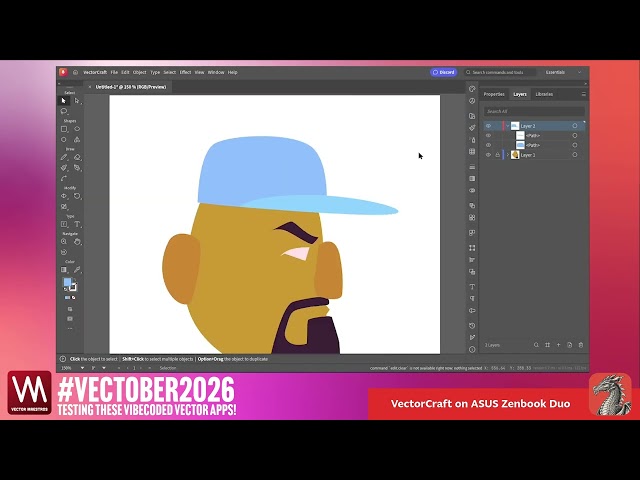
Task: Click the blue Fill color swatch
Action: pyautogui.click(x=67, y=282)
